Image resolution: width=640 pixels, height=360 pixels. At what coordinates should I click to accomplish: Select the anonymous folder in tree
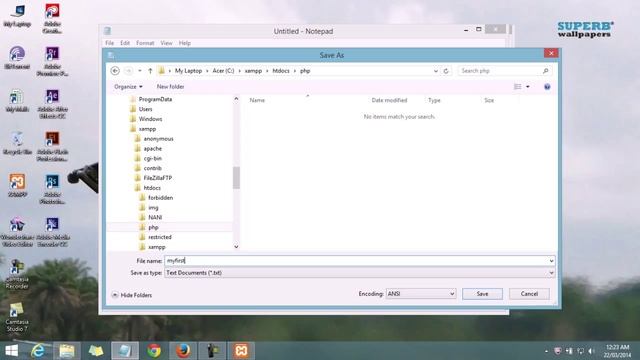click(158, 139)
